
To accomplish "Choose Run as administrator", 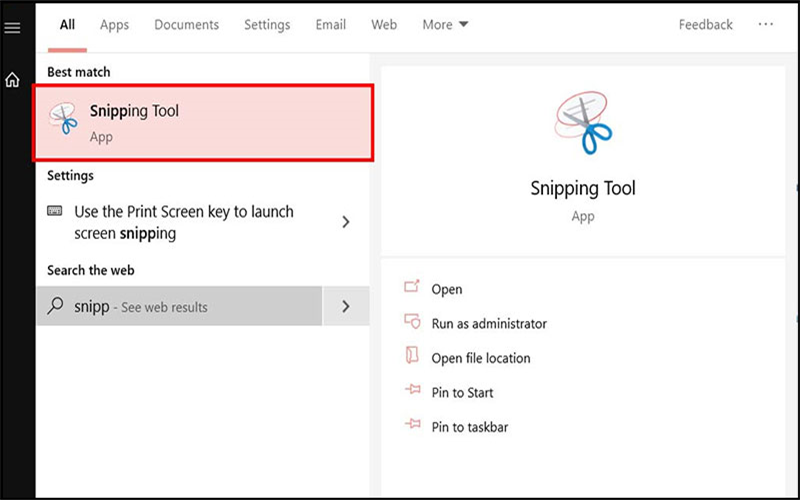I will (489, 323).
